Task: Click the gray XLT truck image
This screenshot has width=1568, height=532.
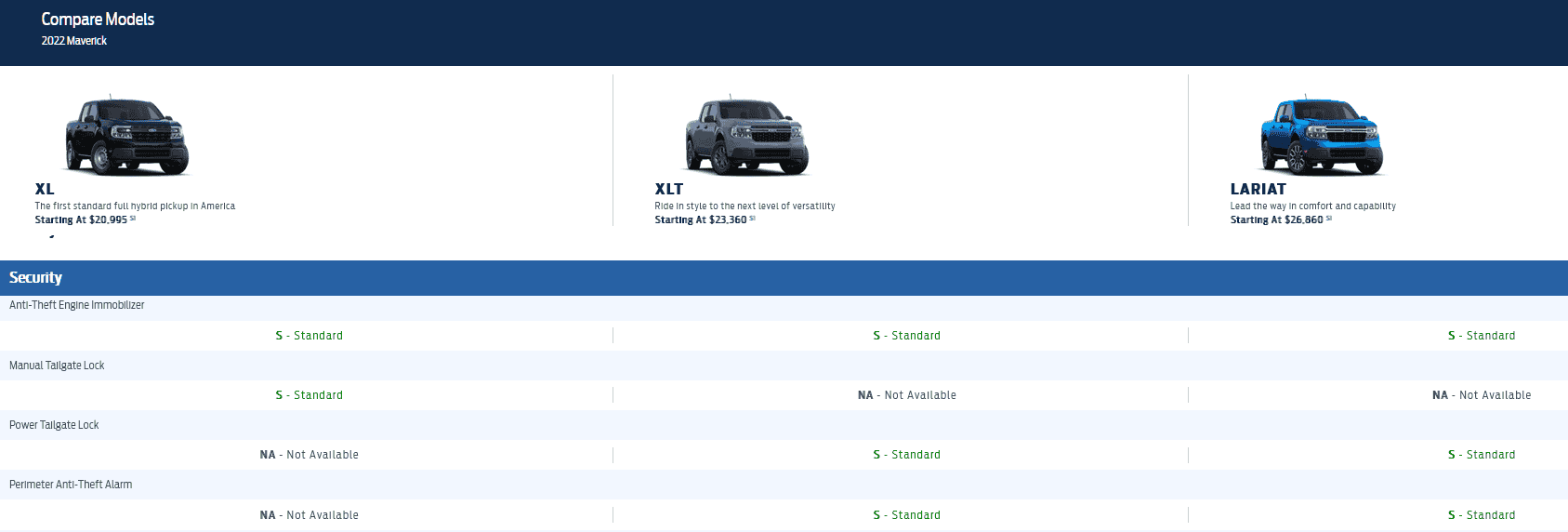Action: (746, 135)
